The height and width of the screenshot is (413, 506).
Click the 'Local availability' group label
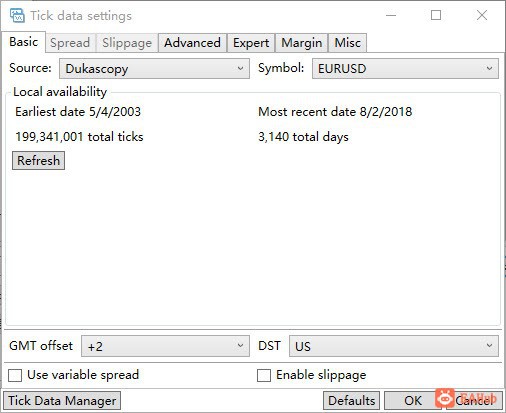pyautogui.click(x=60, y=92)
